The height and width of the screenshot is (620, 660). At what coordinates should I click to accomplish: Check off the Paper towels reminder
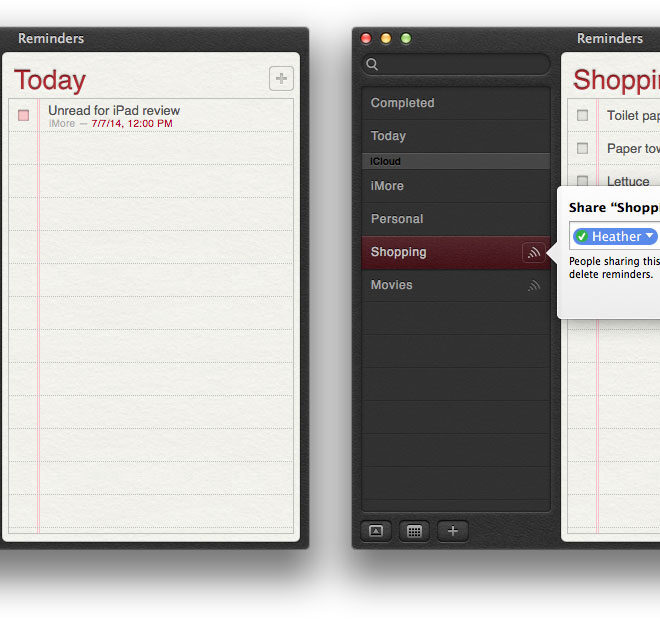point(583,148)
